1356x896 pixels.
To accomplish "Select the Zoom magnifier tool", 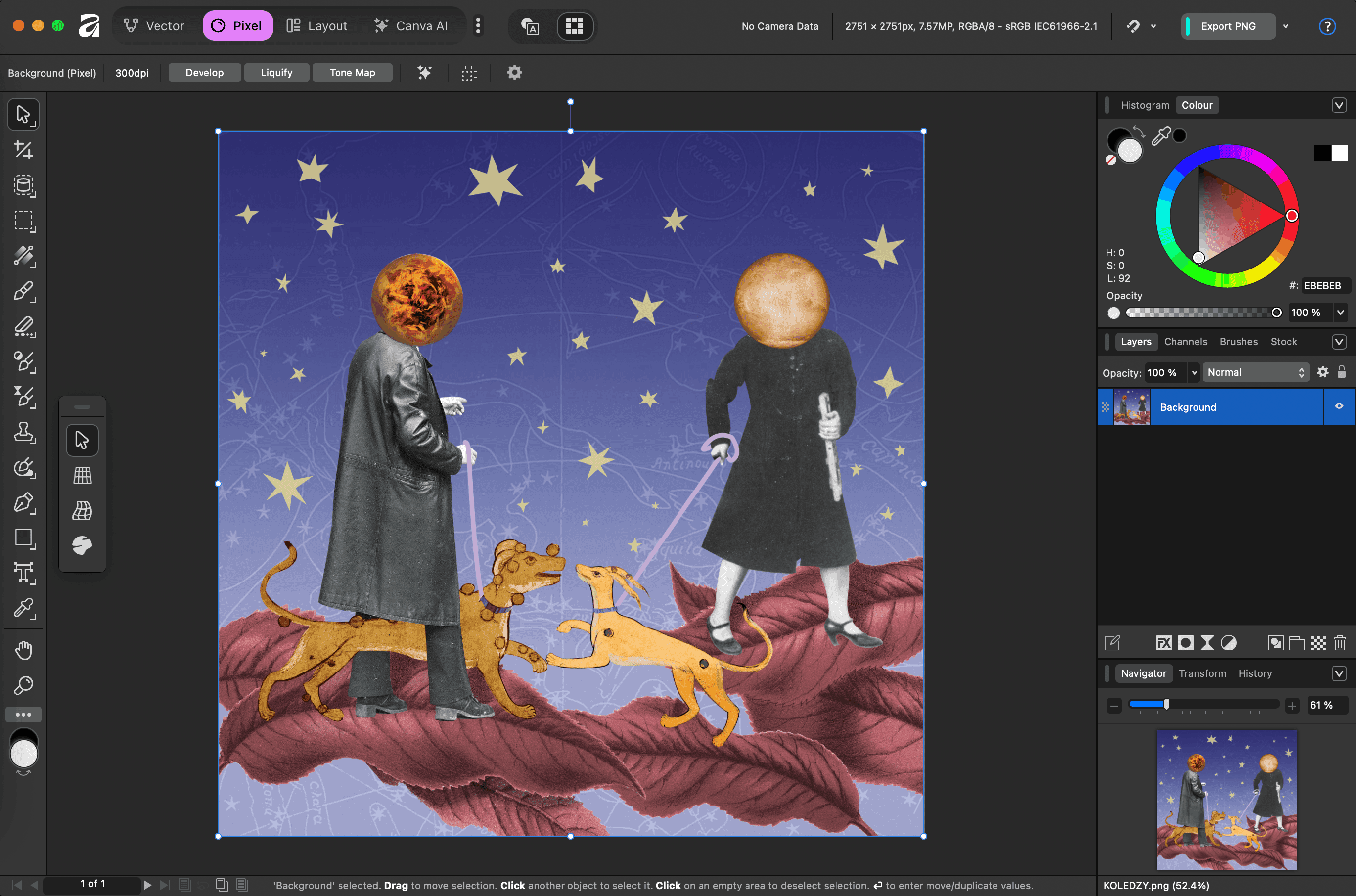I will click(x=23, y=685).
